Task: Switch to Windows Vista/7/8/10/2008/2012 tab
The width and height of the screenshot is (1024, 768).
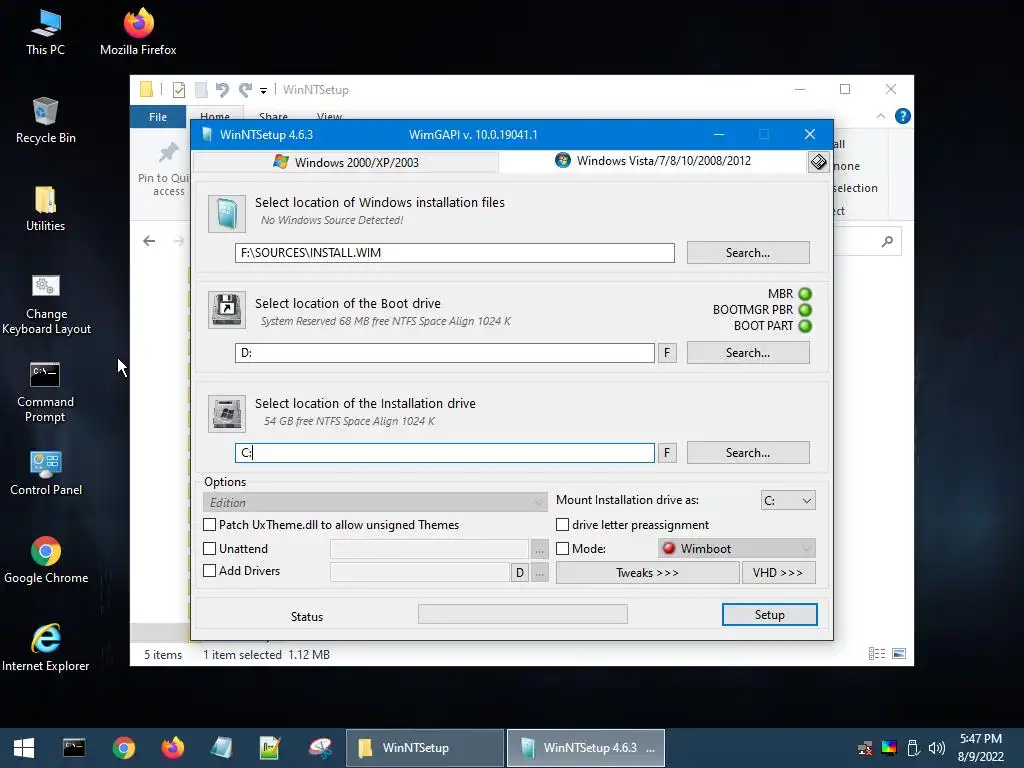Action: pos(653,161)
